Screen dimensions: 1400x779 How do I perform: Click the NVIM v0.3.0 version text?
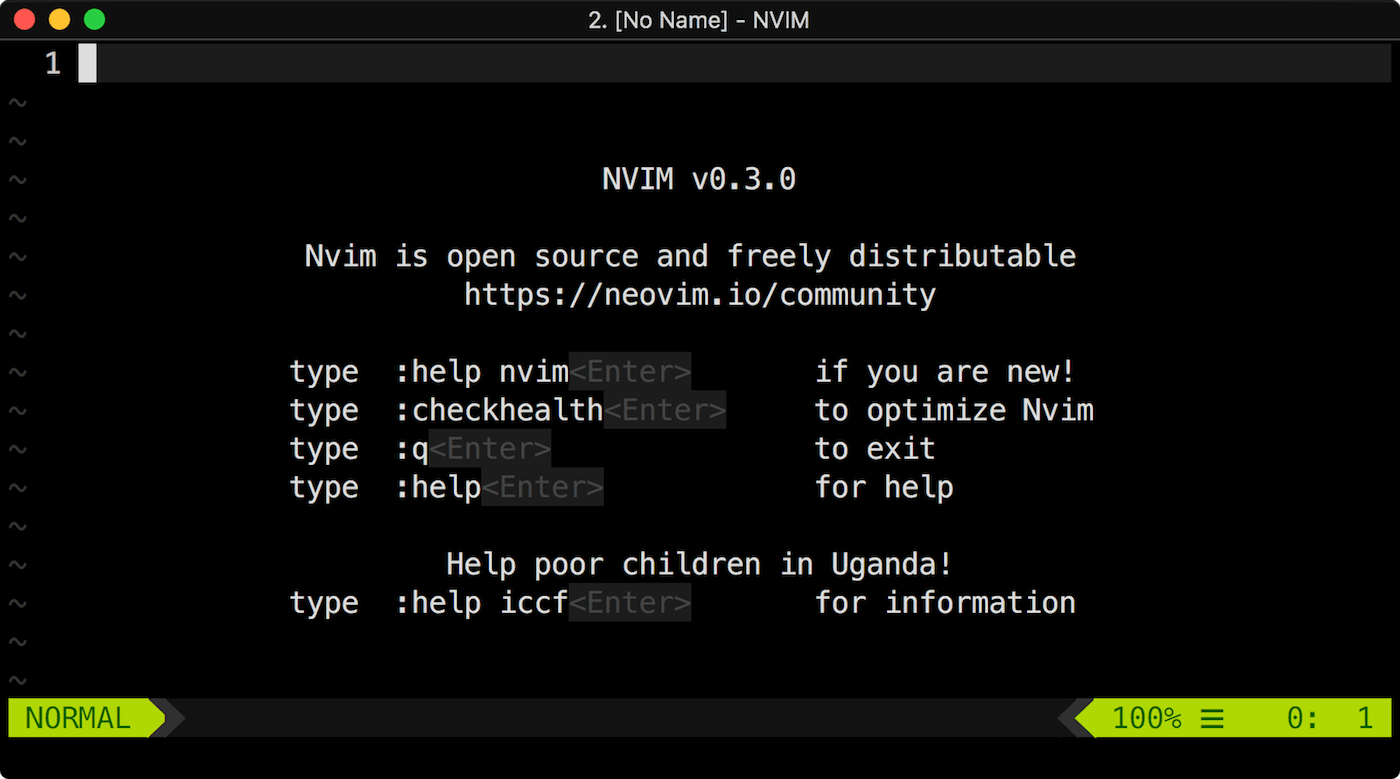pos(698,178)
